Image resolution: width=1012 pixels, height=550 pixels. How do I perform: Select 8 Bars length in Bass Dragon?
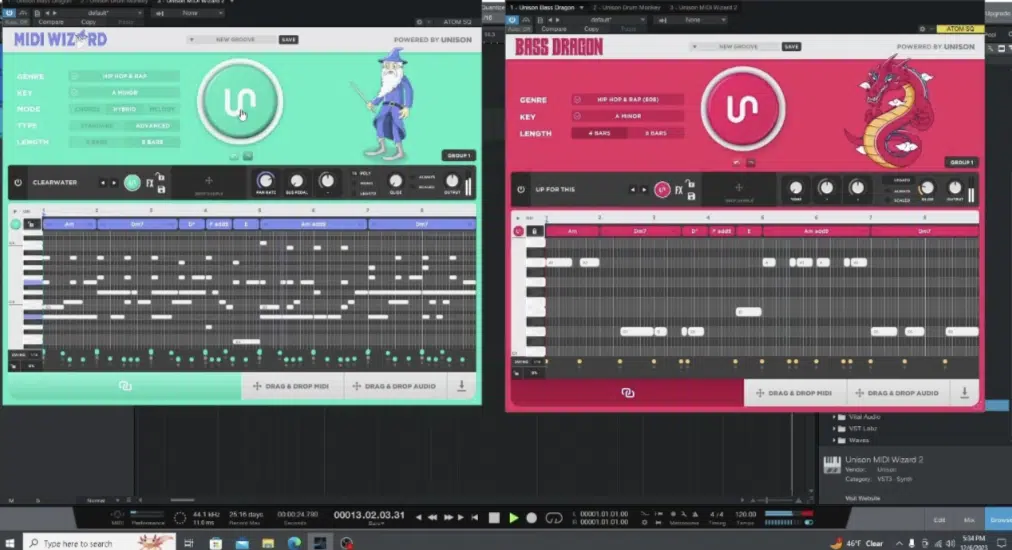[x=655, y=133]
